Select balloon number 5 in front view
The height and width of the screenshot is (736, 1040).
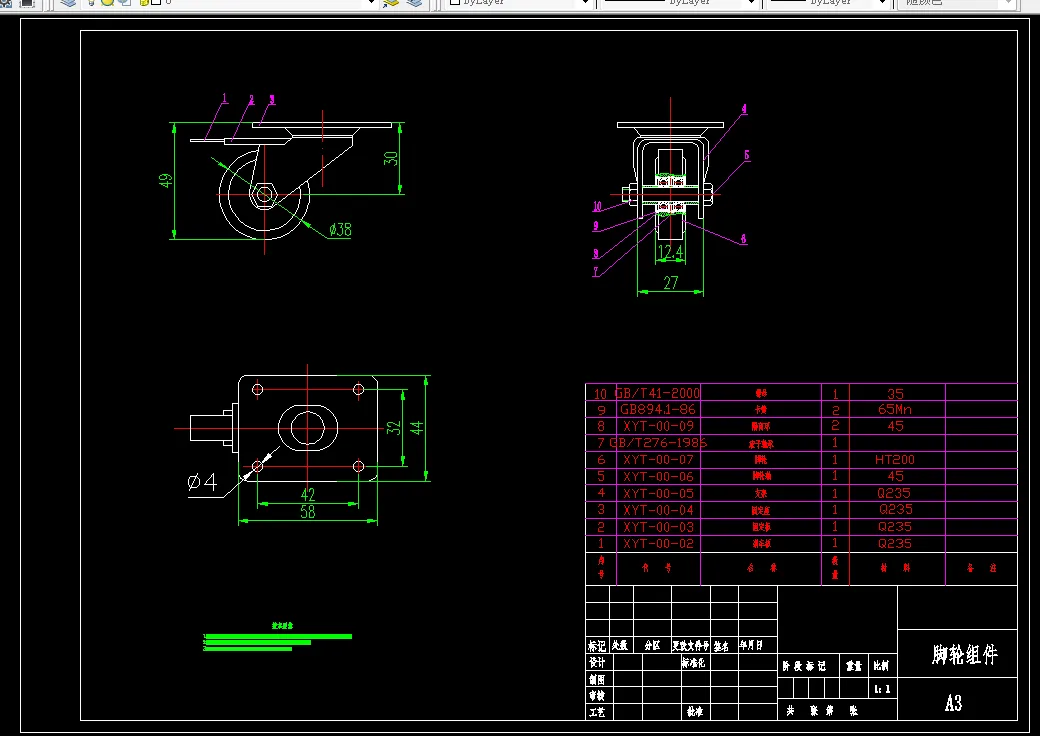click(747, 155)
